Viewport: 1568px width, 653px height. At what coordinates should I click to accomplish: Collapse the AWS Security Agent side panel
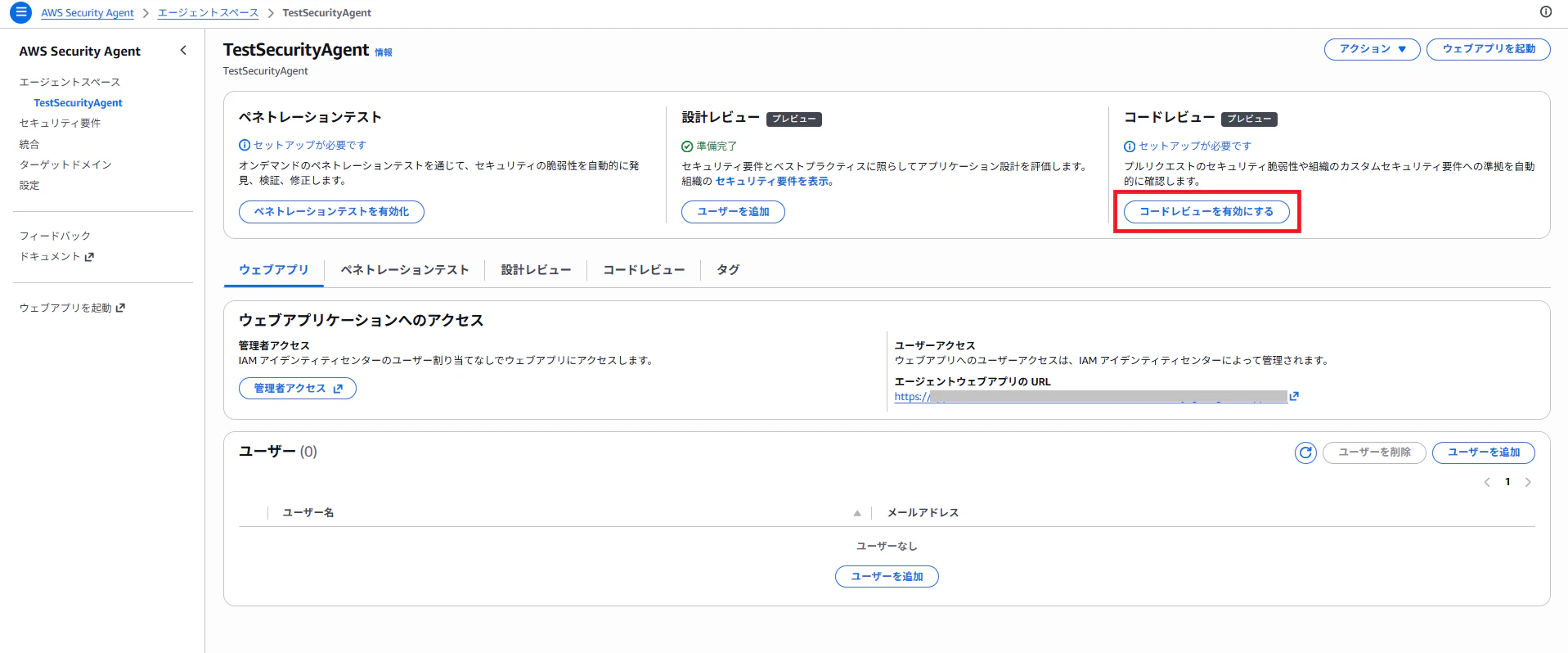tap(183, 51)
